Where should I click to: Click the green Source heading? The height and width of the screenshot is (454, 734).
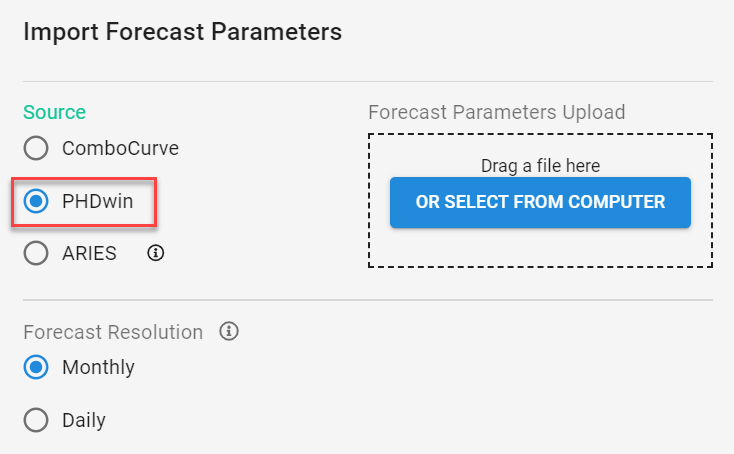(55, 112)
